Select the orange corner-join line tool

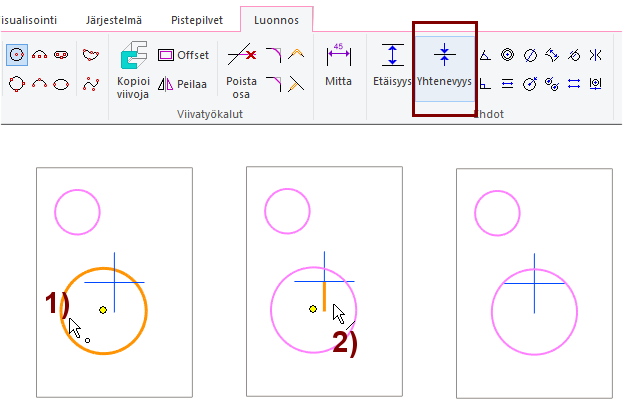pos(296,54)
